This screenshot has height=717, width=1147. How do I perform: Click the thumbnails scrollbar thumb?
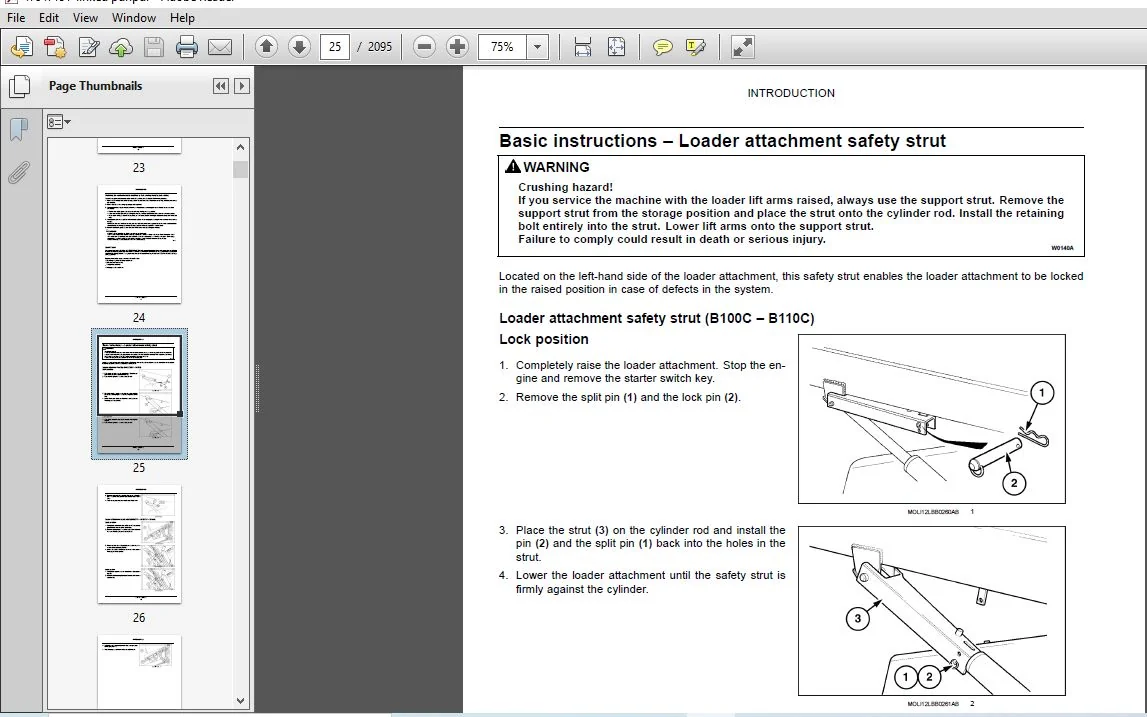[x=241, y=170]
